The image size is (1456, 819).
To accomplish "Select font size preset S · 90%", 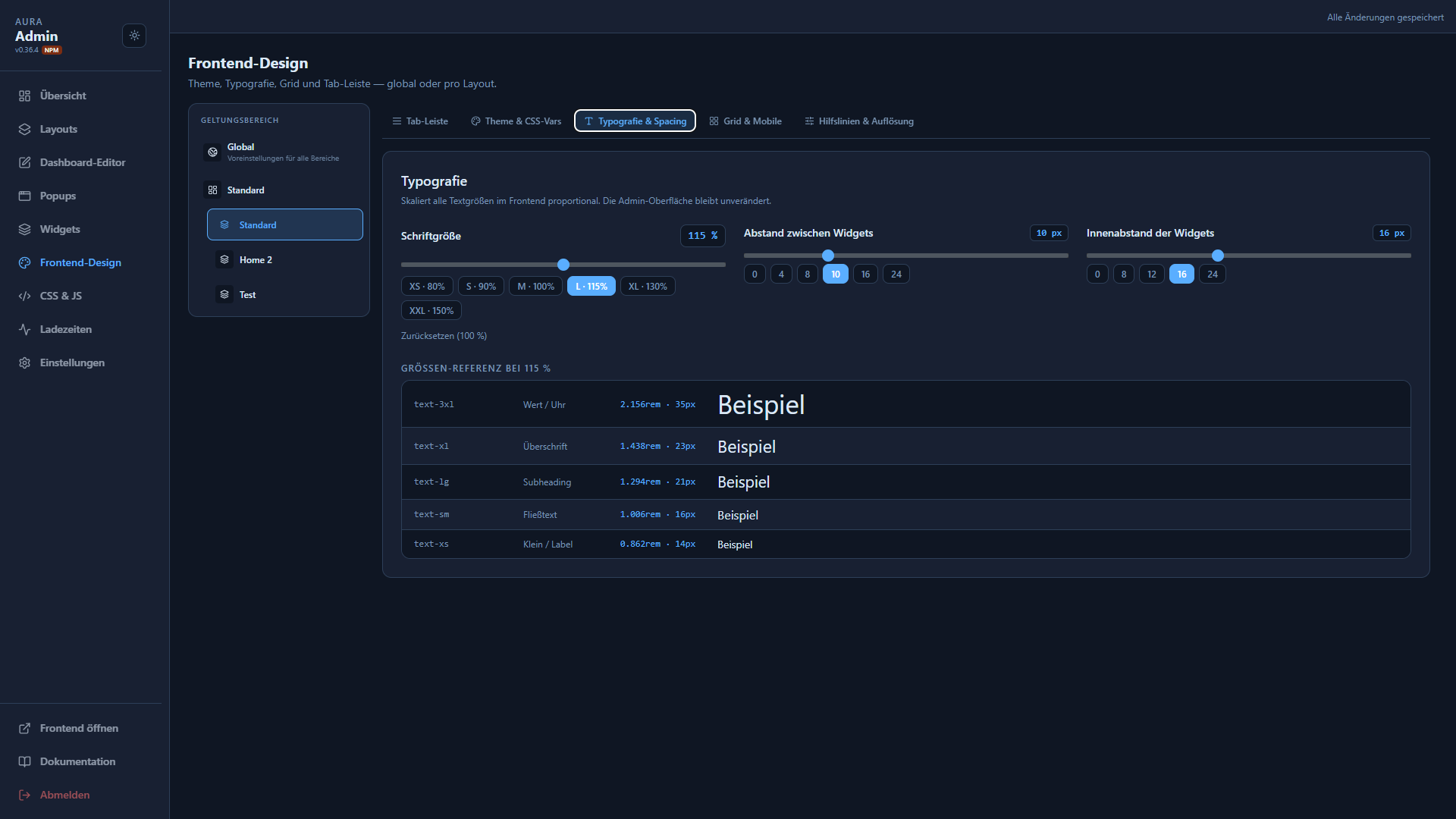I will click(x=481, y=286).
